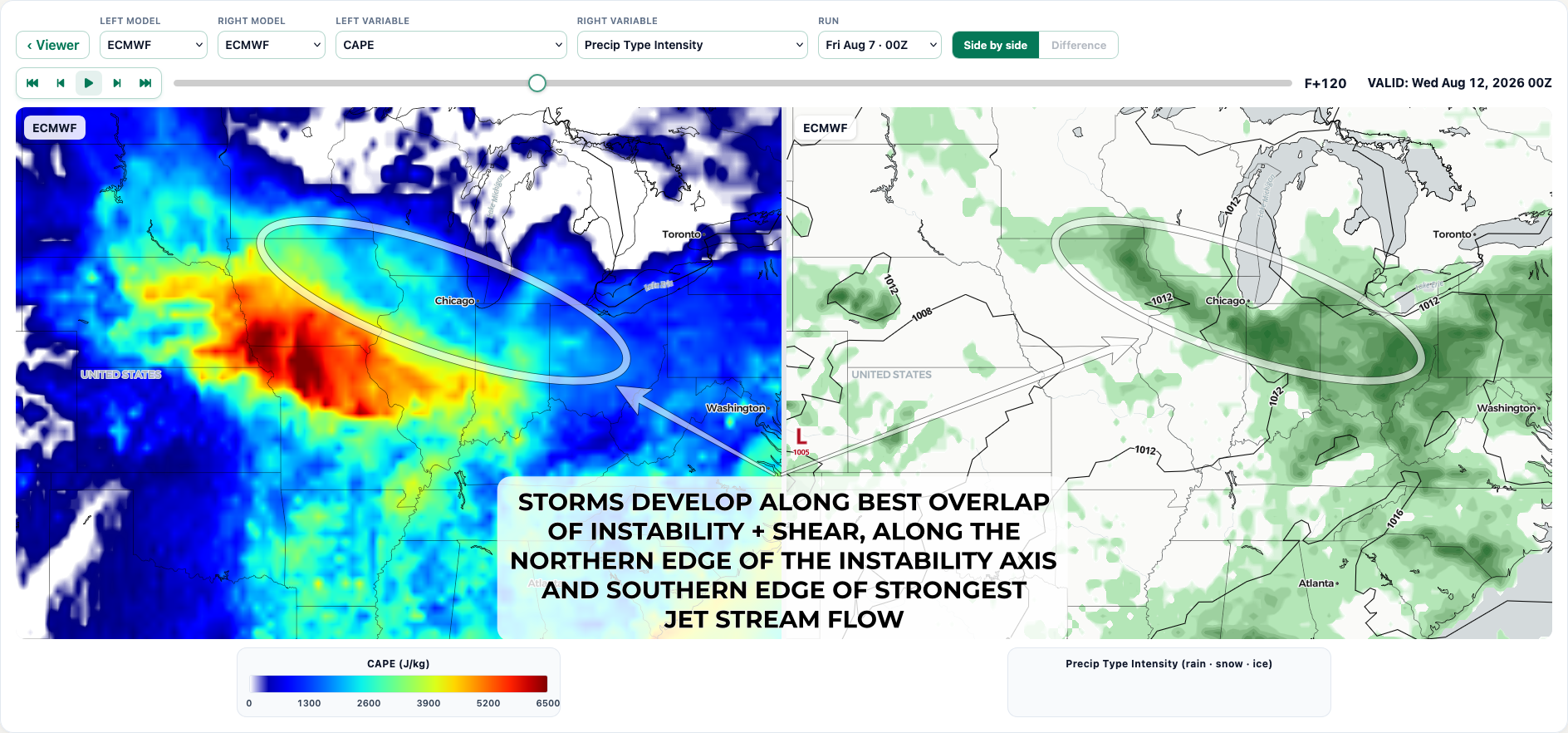This screenshot has width=1568, height=733.
Task: Open the Right Model dropdown
Action: pos(272,45)
